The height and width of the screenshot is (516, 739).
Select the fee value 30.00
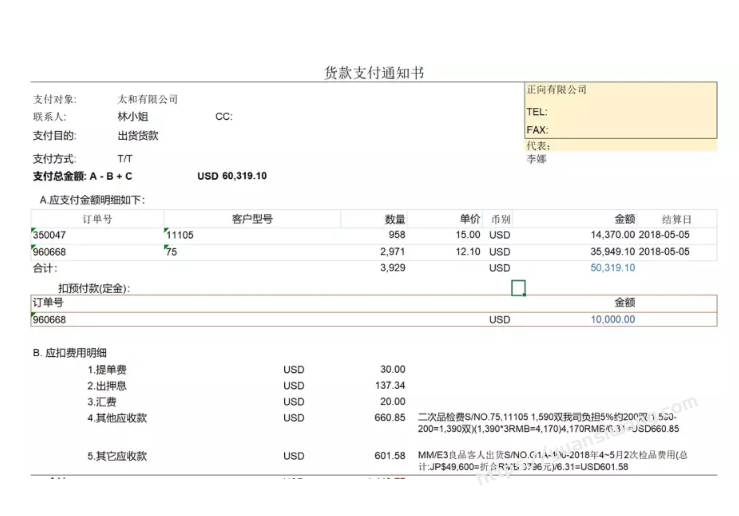tap(393, 369)
